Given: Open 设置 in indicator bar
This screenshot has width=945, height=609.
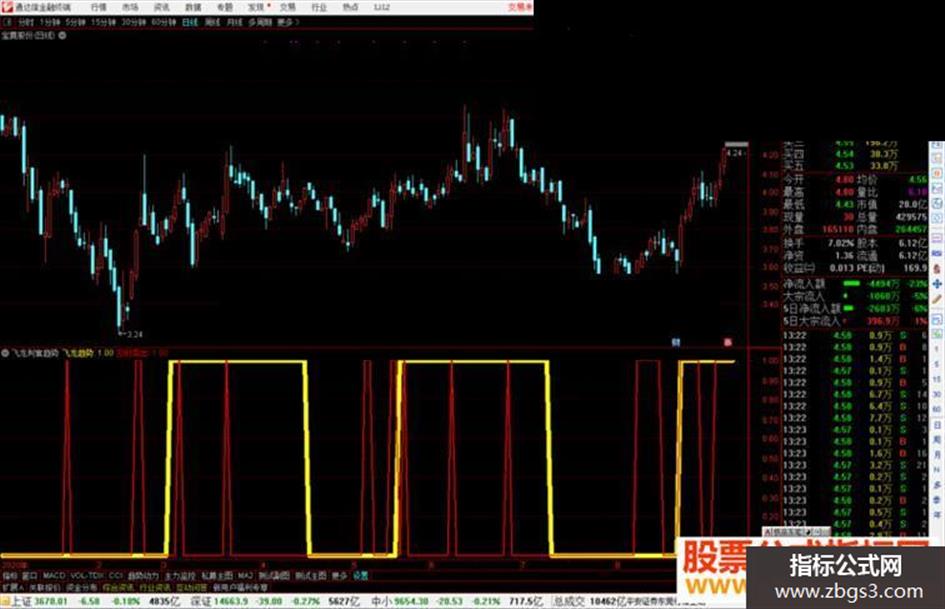Looking at the screenshot, I should click(x=360, y=576).
